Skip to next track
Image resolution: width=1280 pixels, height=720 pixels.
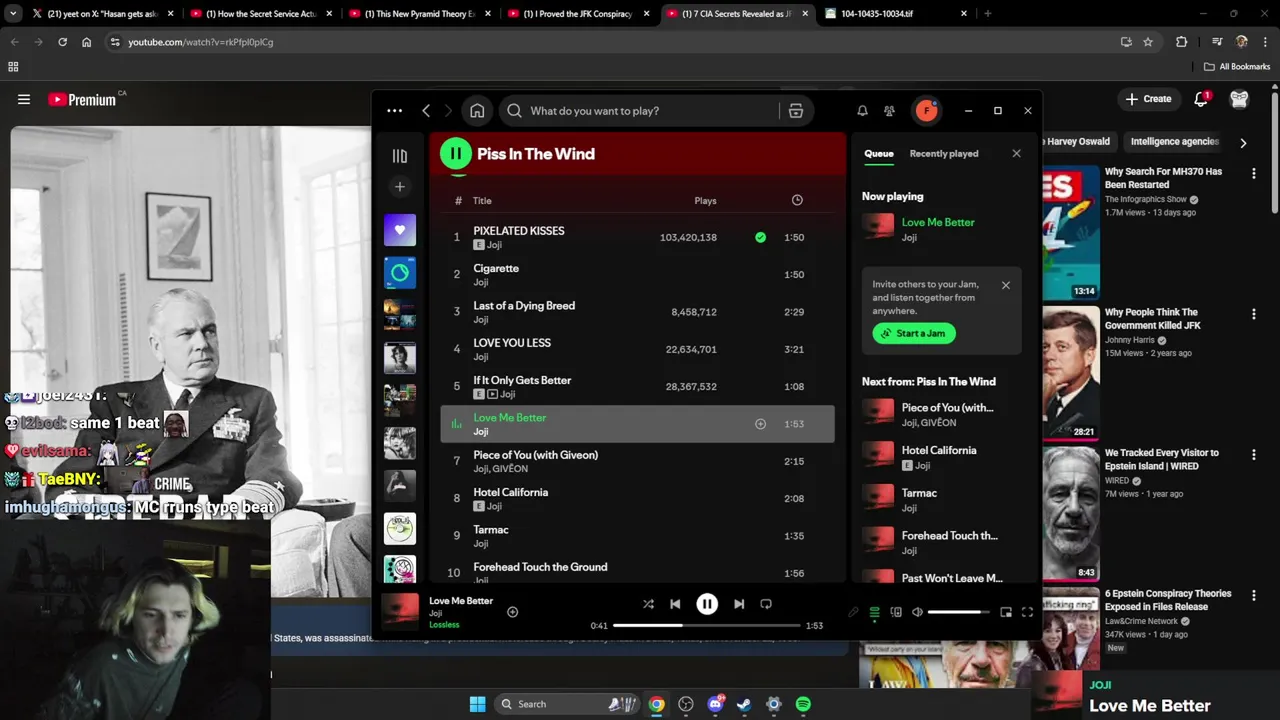pos(739,604)
